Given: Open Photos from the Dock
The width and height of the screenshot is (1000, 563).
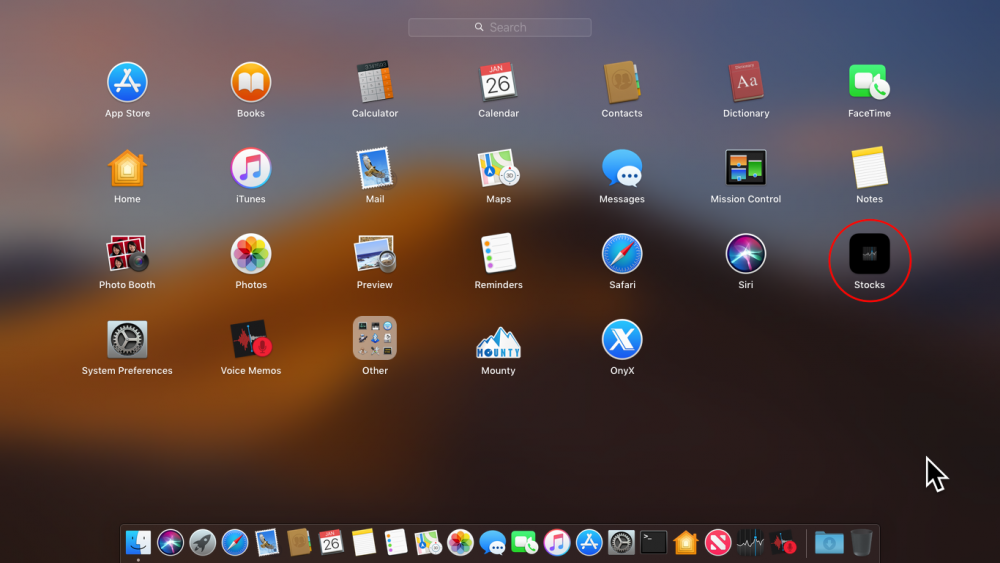Looking at the screenshot, I should [460, 543].
